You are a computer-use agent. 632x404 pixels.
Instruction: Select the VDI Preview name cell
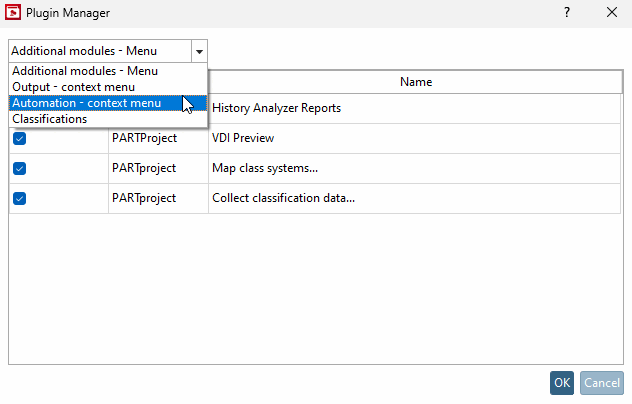click(243, 139)
